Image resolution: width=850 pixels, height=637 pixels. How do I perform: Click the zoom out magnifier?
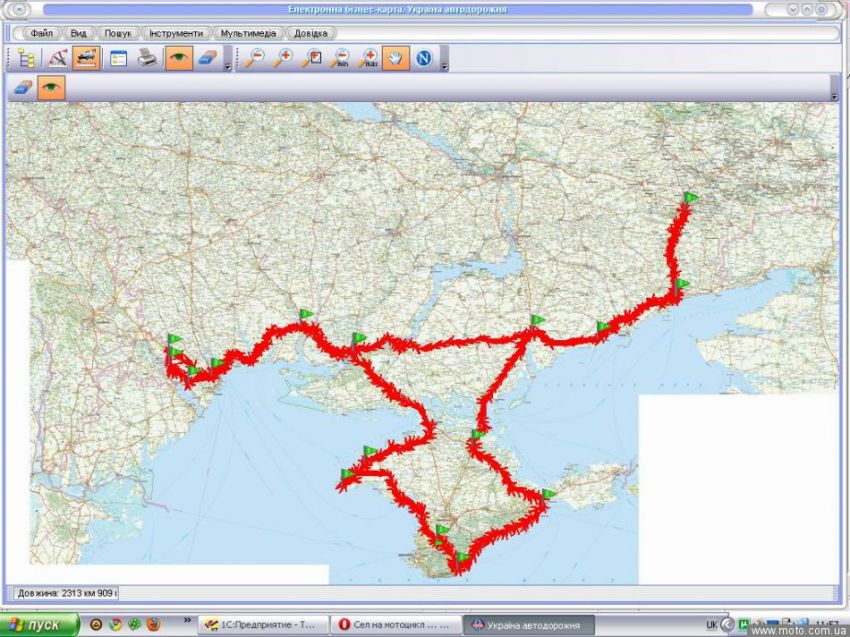click(x=255, y=58)
